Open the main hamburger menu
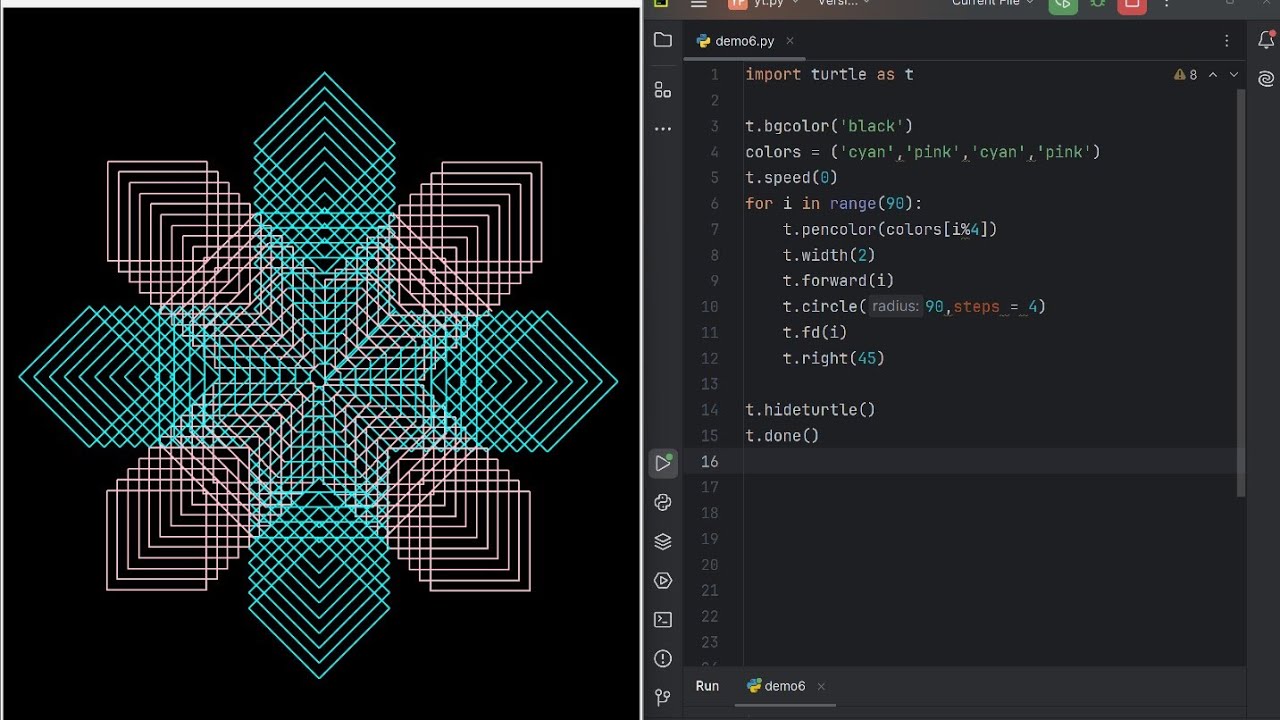This screenshot has width=1280, height=720. [699, 4]
